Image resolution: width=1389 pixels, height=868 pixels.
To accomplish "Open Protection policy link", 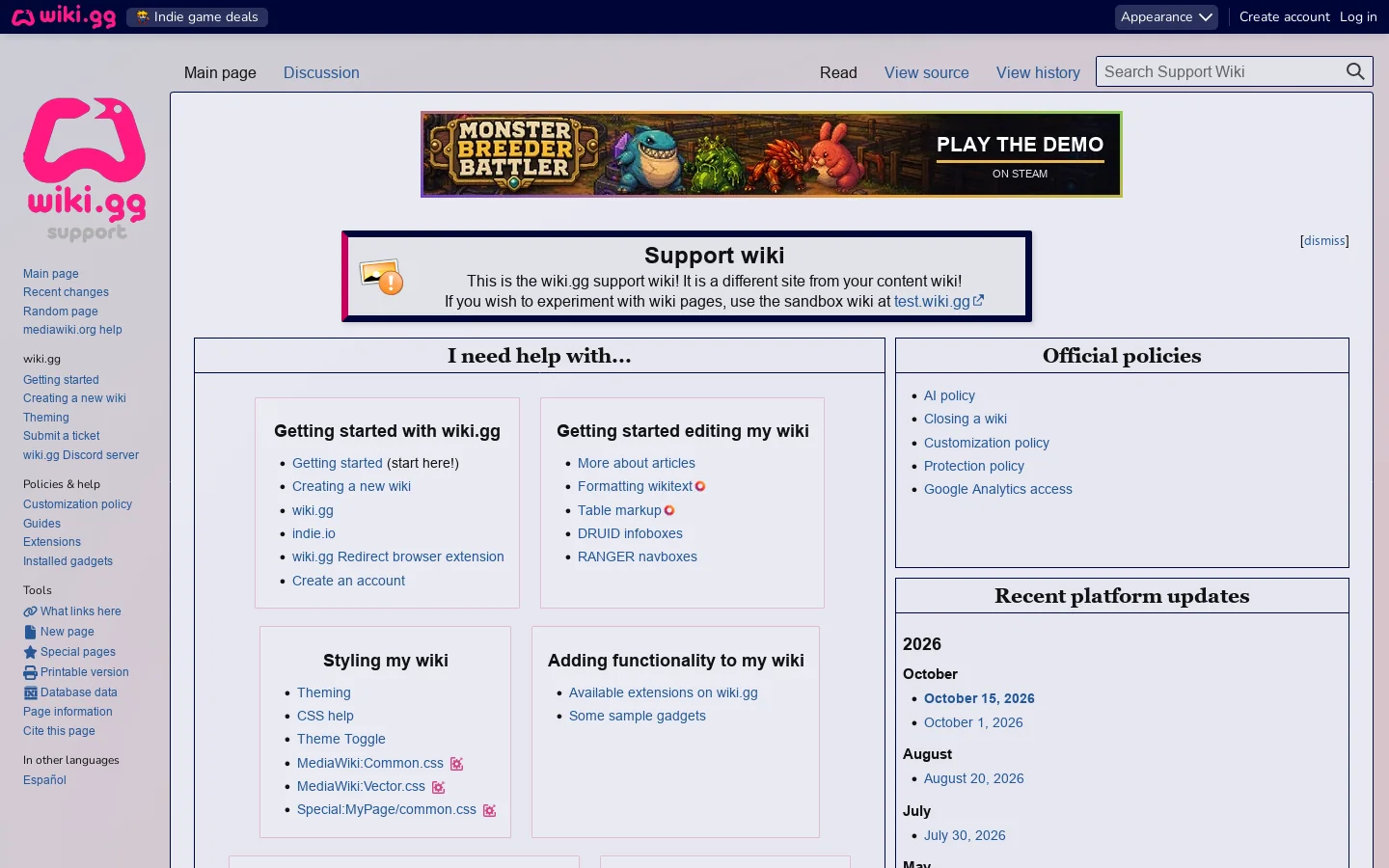I will [x=974, y=466].
